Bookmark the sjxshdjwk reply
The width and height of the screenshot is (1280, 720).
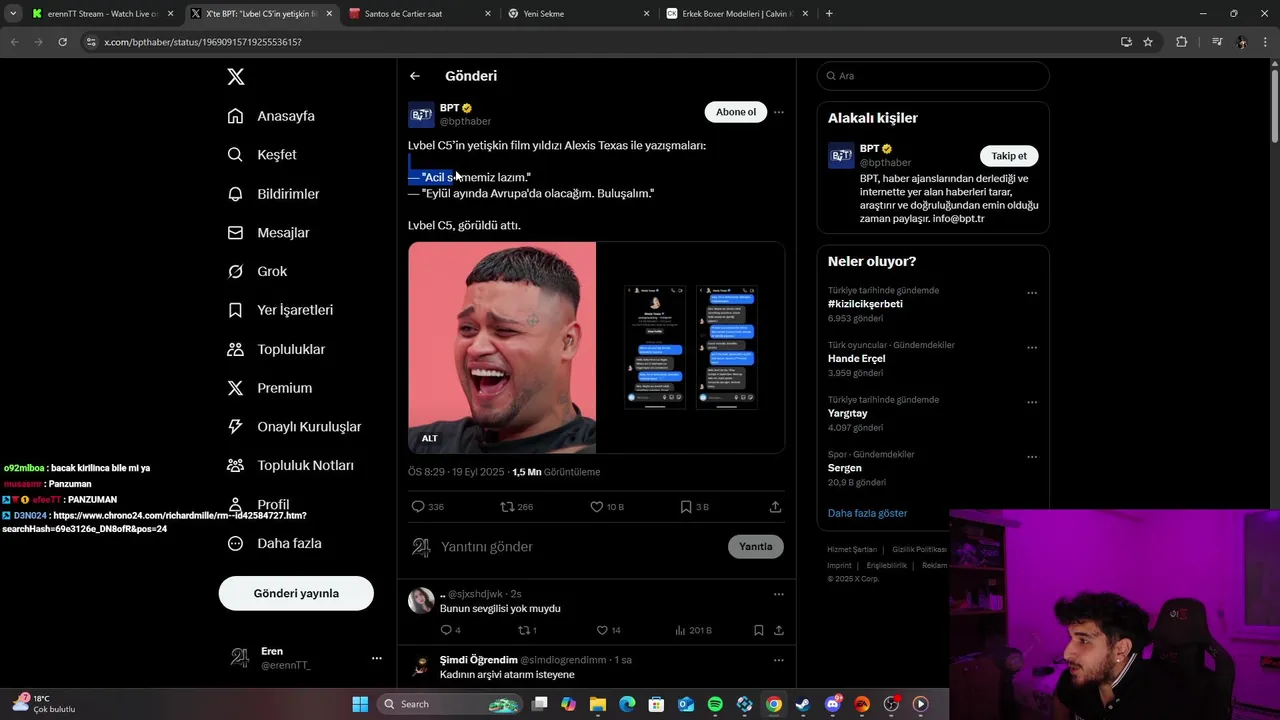point(759,630)
